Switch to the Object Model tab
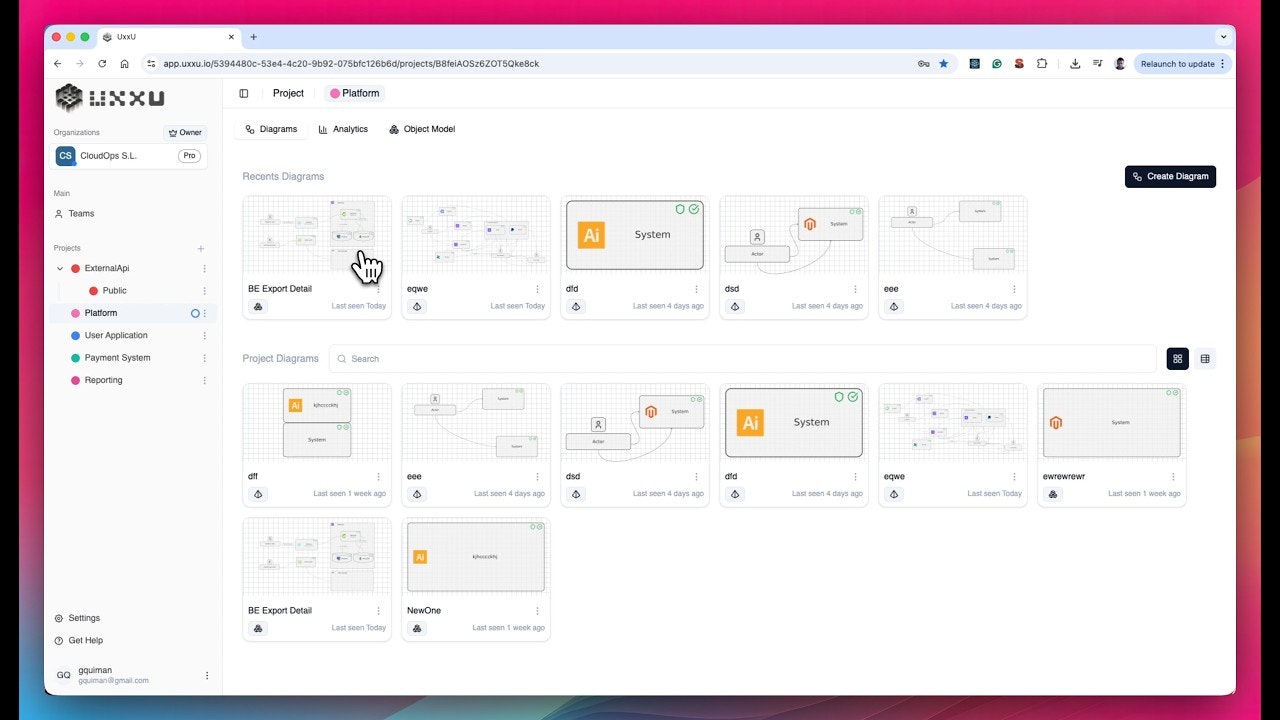Viewport: 1280px width, 720px height. tap(422, 129)
